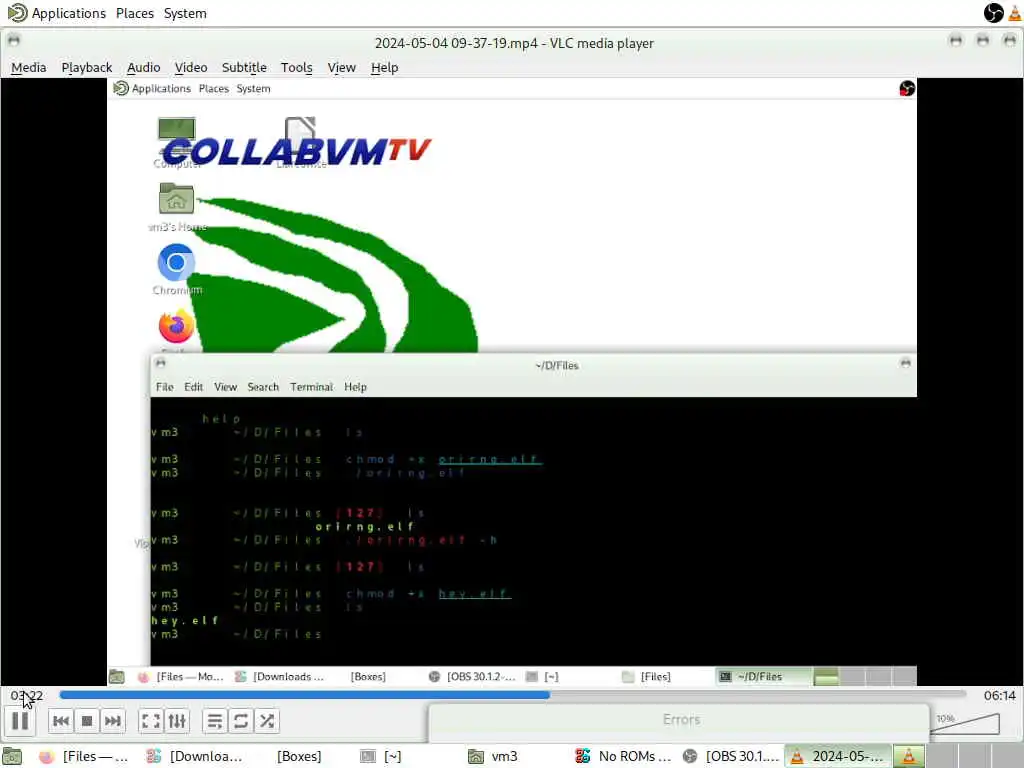Click the VLC video playback area
This screenshot has width=1024, height=768.
click(511, 381)
